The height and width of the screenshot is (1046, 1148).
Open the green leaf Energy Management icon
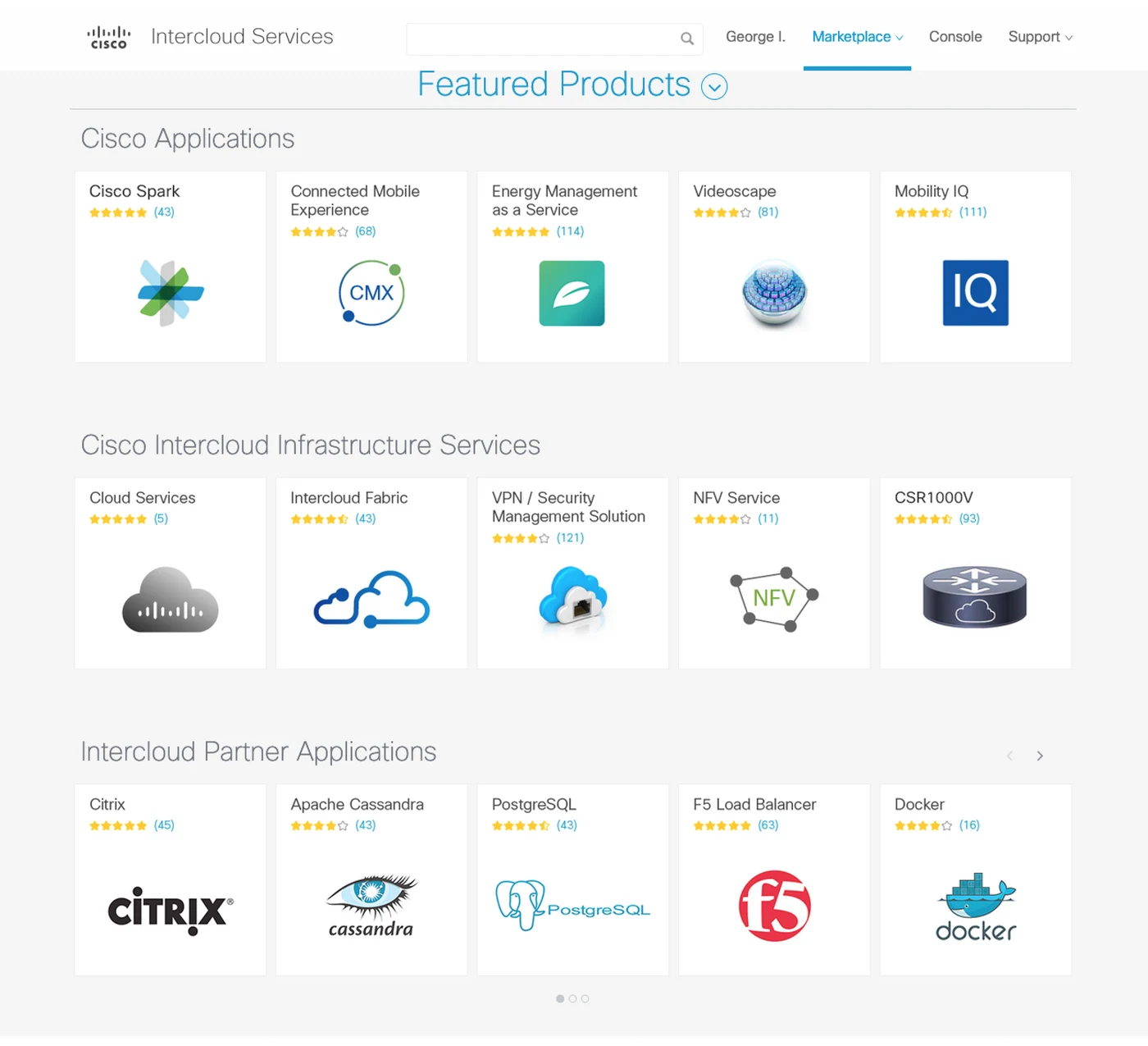tap(572, 293)
